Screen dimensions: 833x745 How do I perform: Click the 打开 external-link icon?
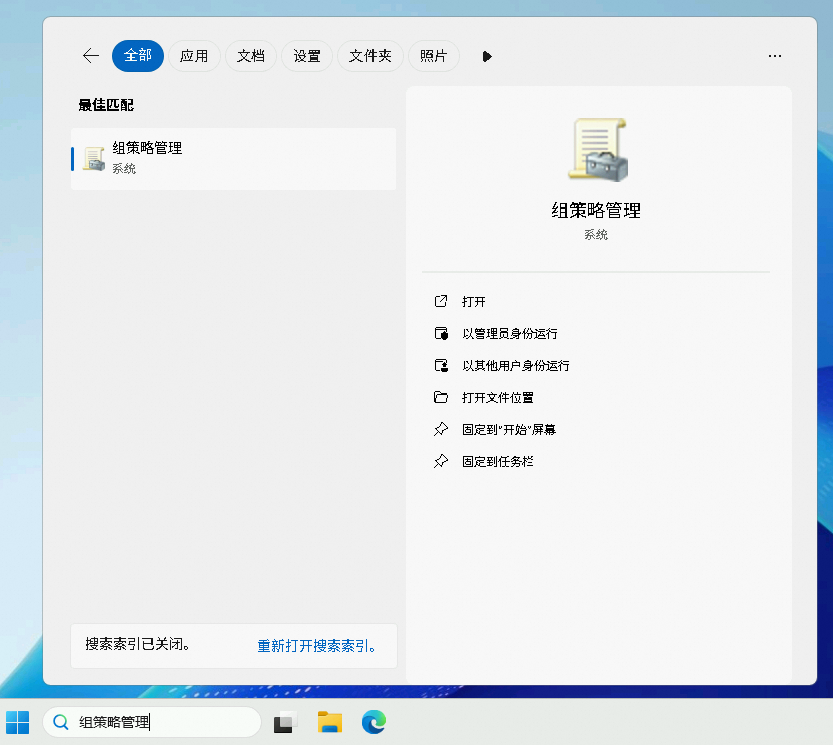click(x=441, y=301)
